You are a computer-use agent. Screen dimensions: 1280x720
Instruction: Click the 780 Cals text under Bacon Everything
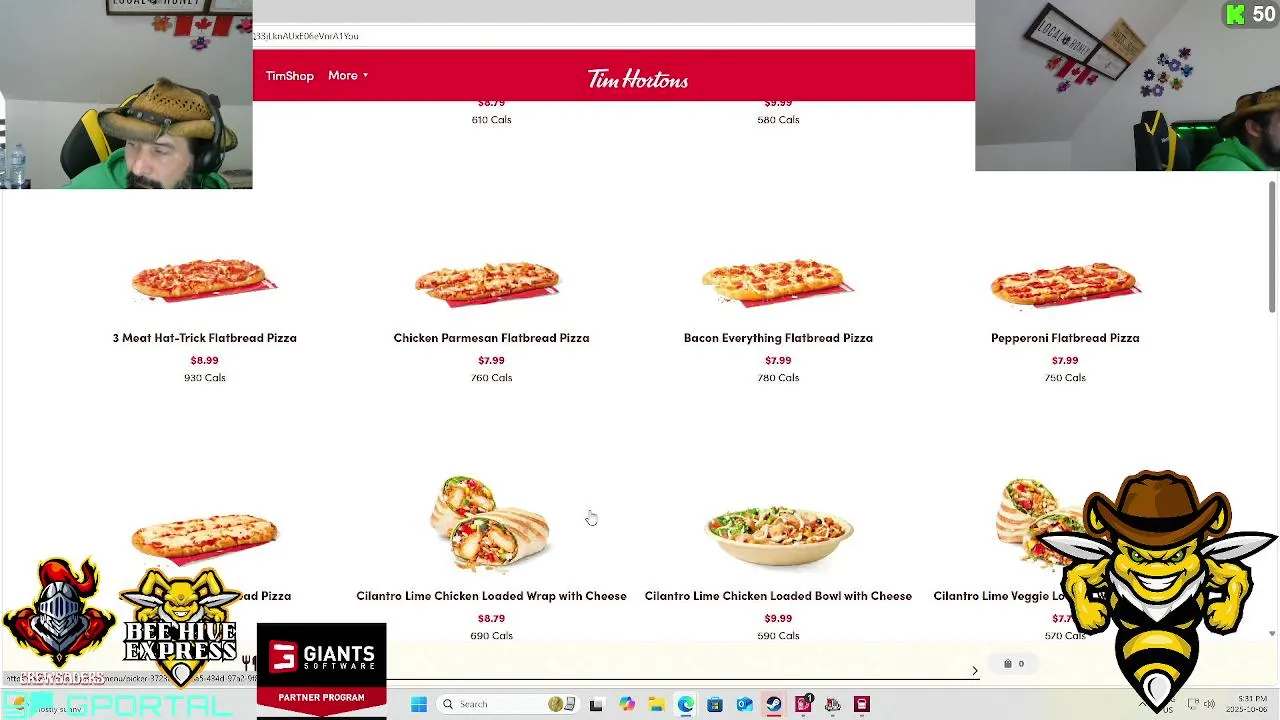pos(778,378)
